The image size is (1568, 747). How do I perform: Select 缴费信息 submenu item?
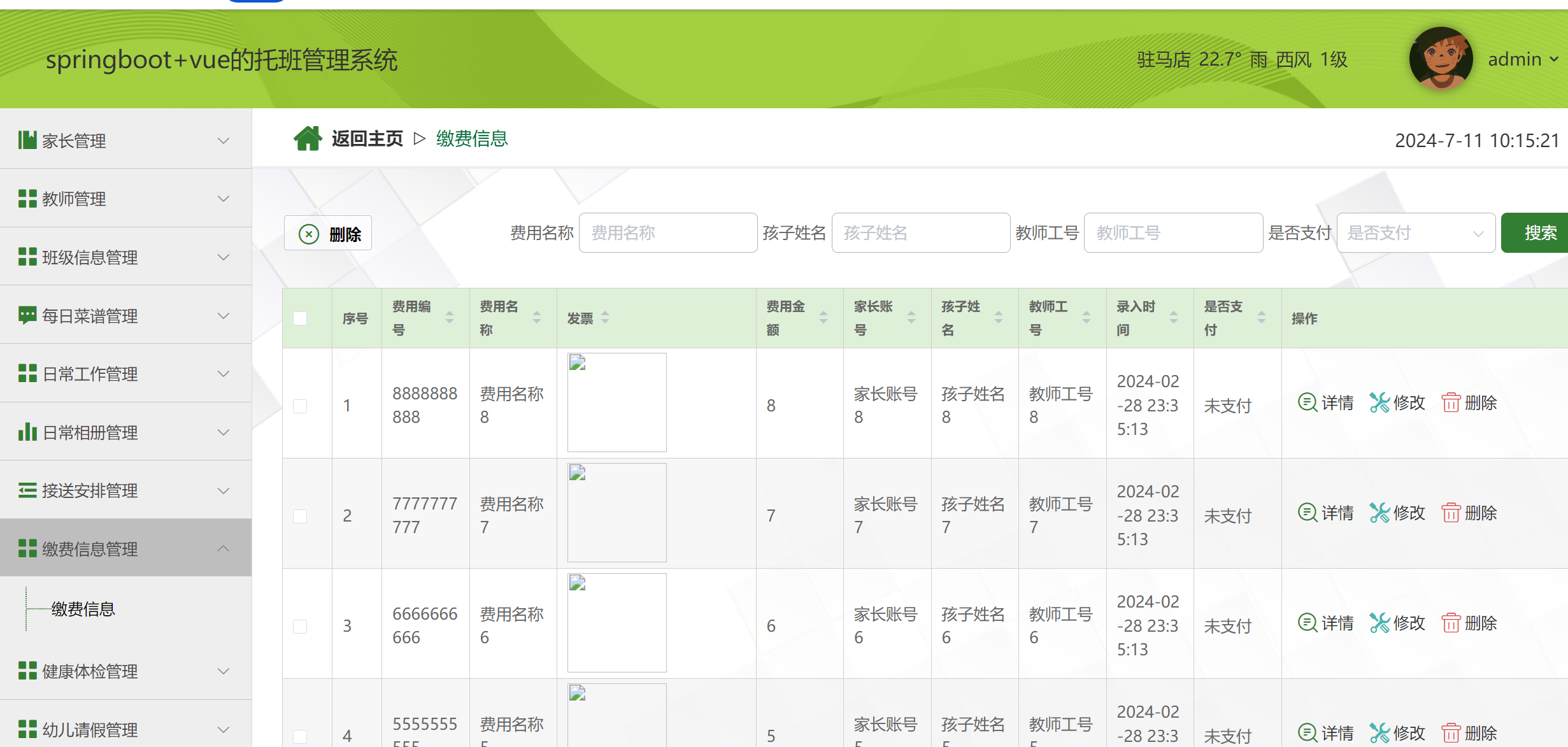click(83, 609)
